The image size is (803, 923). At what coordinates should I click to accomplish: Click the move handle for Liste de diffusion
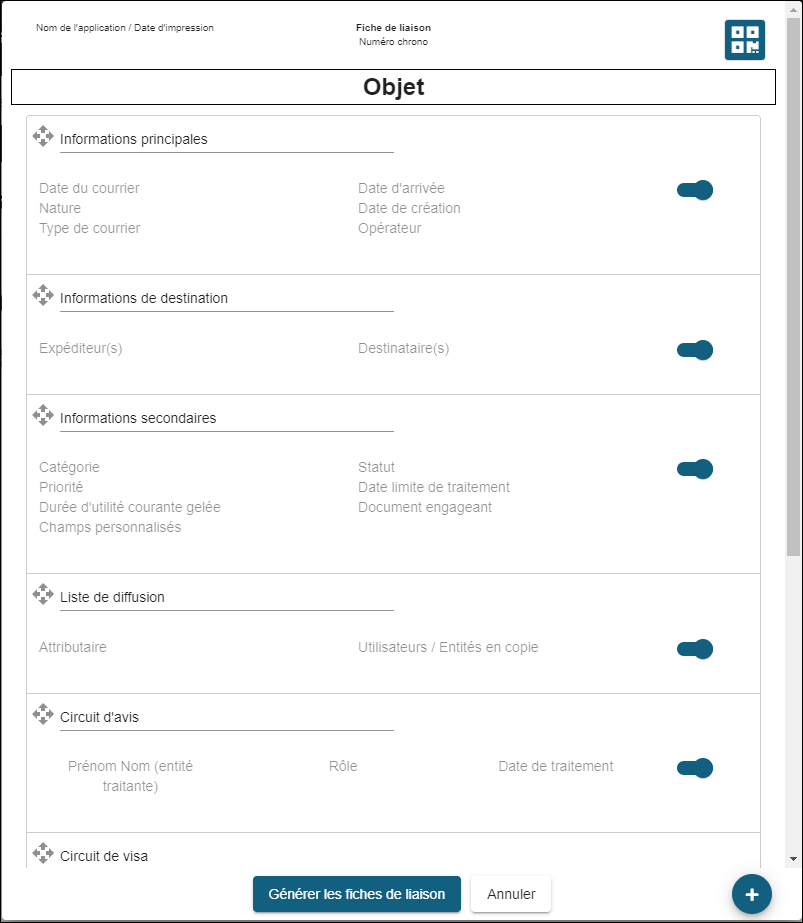pos(43,594)
